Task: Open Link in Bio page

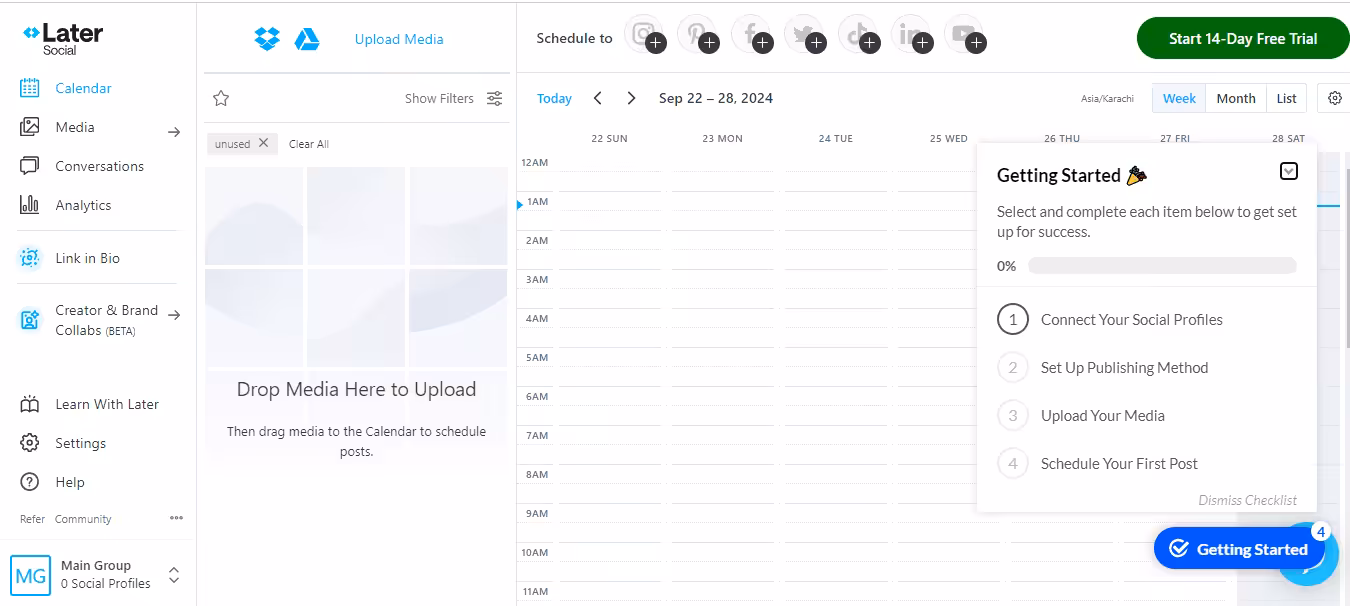Action: pyautogui.click(x=88, y=258)
